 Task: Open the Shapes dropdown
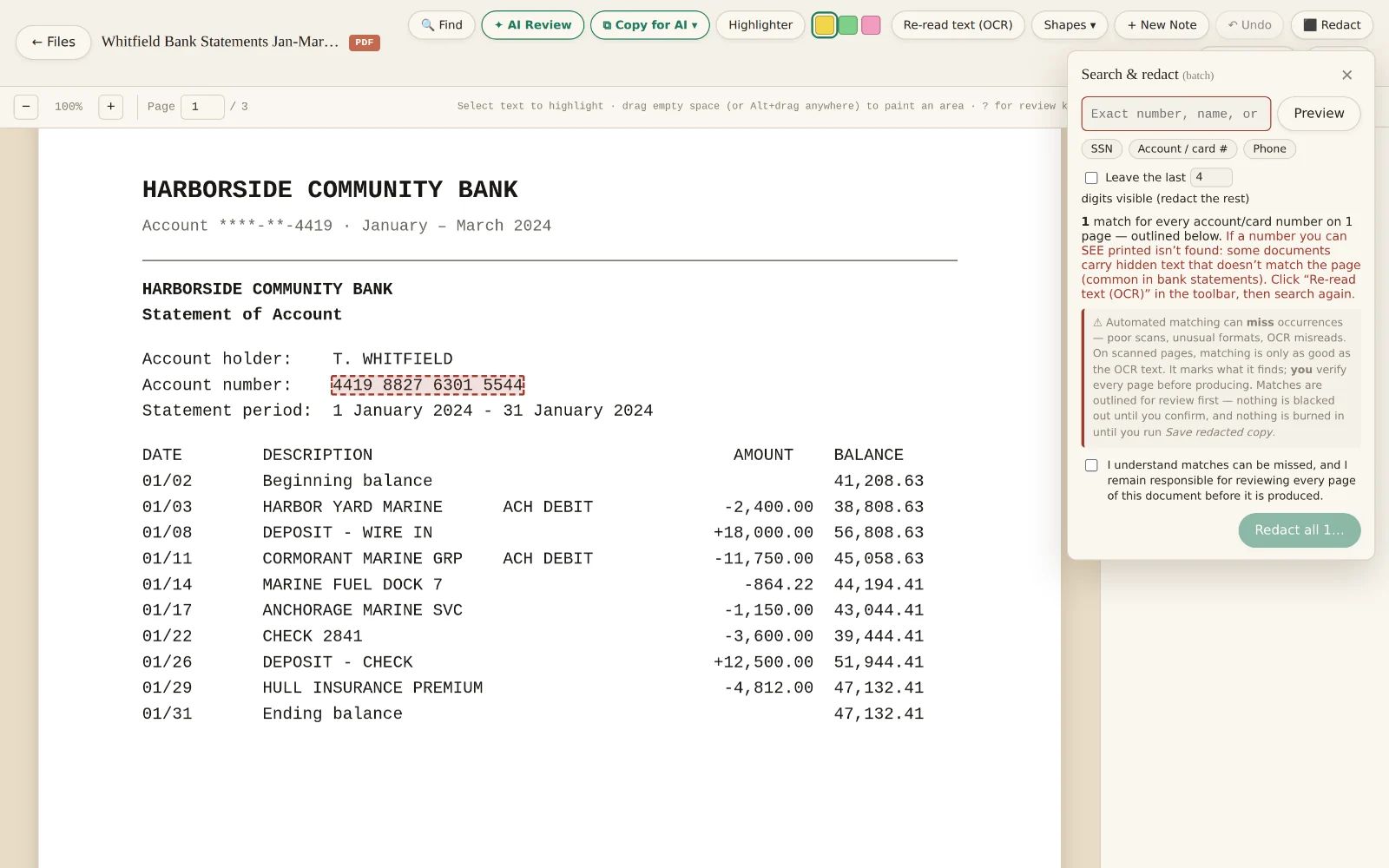pyautogui.click(x=1070, y=25)
